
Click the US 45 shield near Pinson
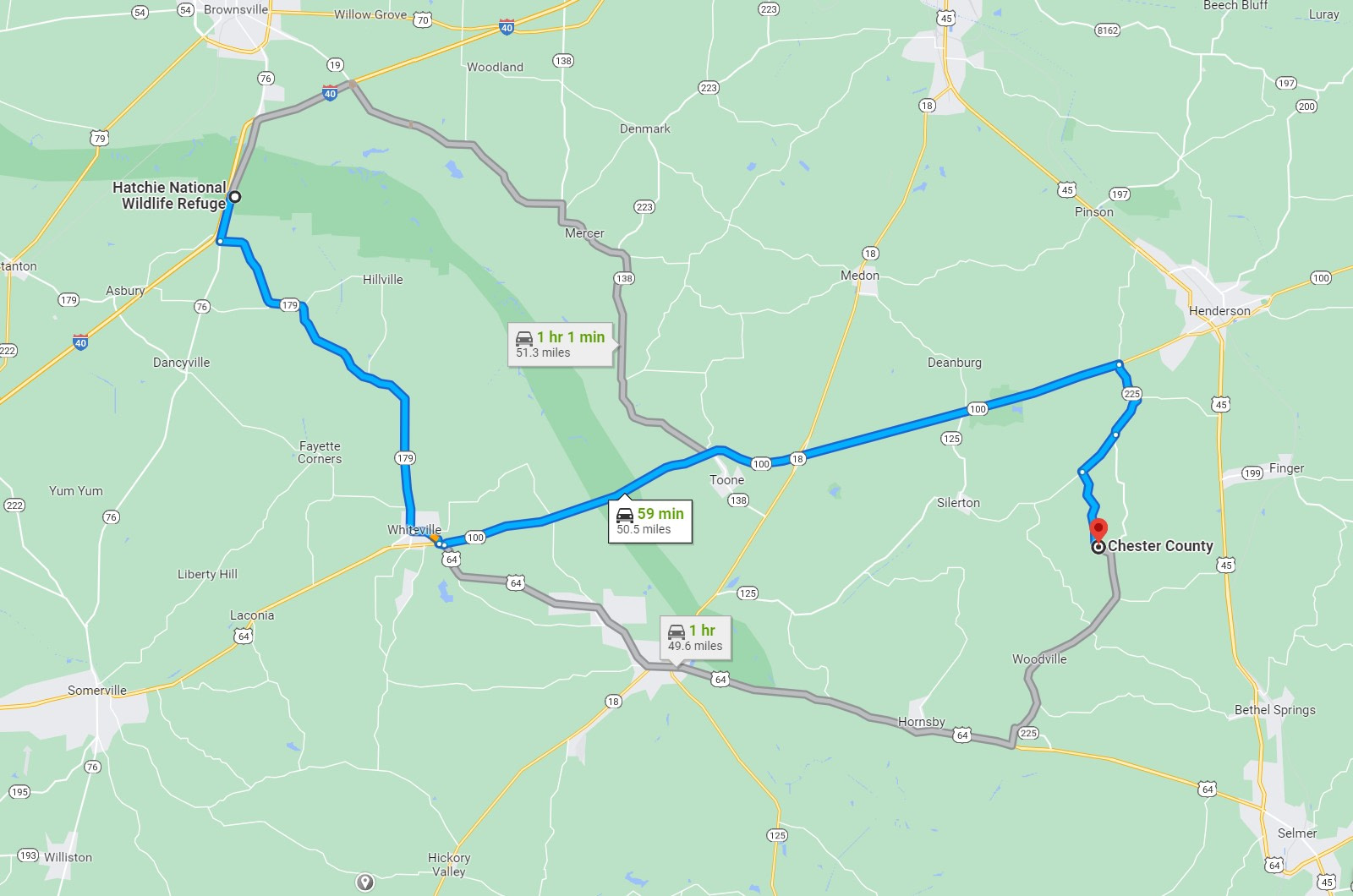pyautogui.click(x=1067, y=189)
